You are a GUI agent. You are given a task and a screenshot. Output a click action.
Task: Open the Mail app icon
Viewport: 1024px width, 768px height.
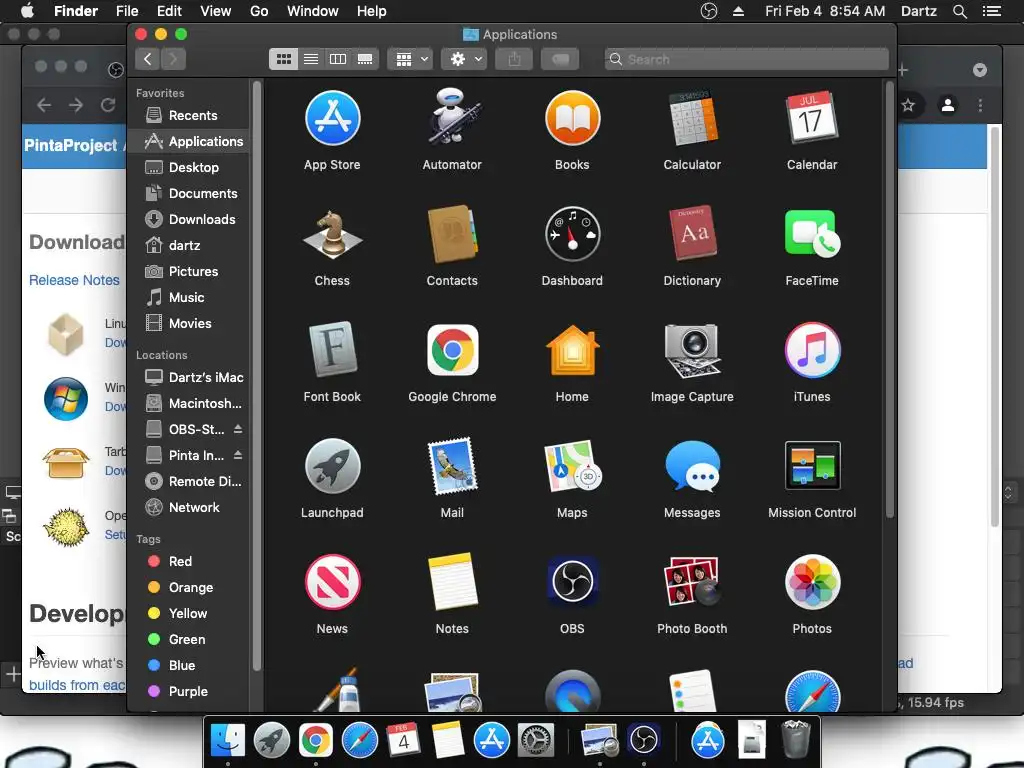pos(452,466)
